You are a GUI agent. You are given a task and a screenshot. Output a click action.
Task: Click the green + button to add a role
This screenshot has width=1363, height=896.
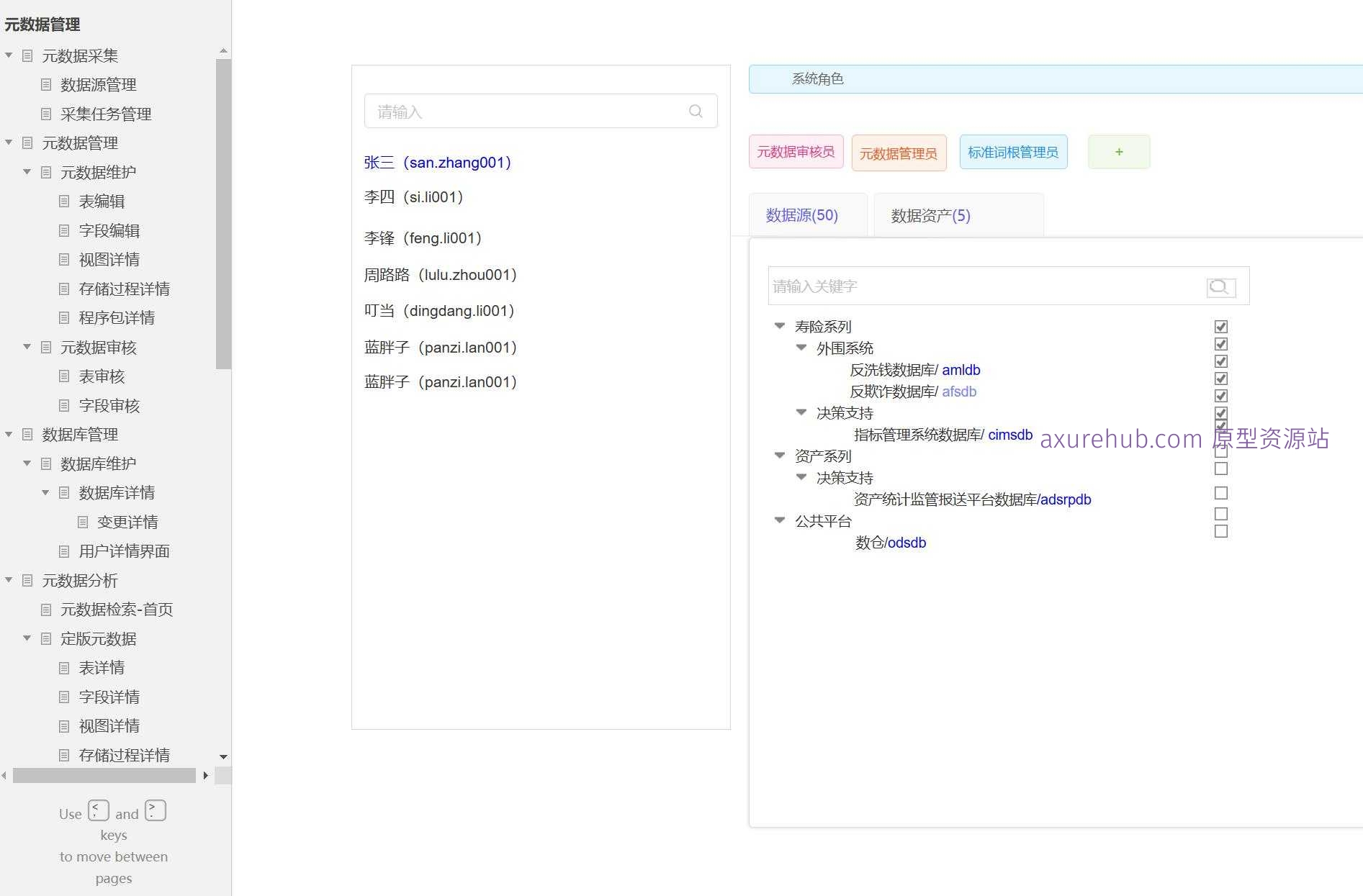[1118, 151]
